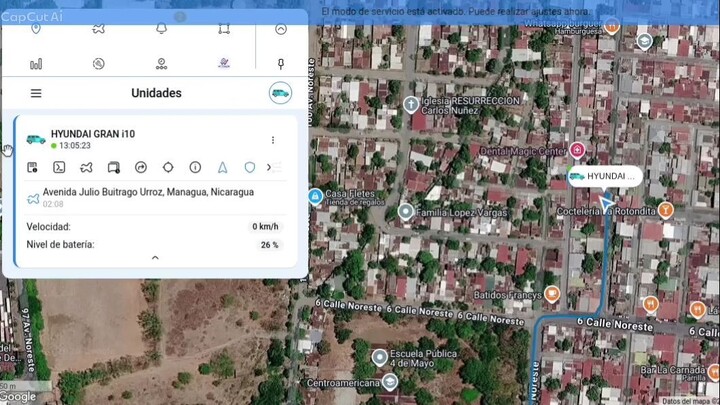Open the unit messages log icon
Image resolution: width=720 pixels, height=405 pixels.
[32, 168]
